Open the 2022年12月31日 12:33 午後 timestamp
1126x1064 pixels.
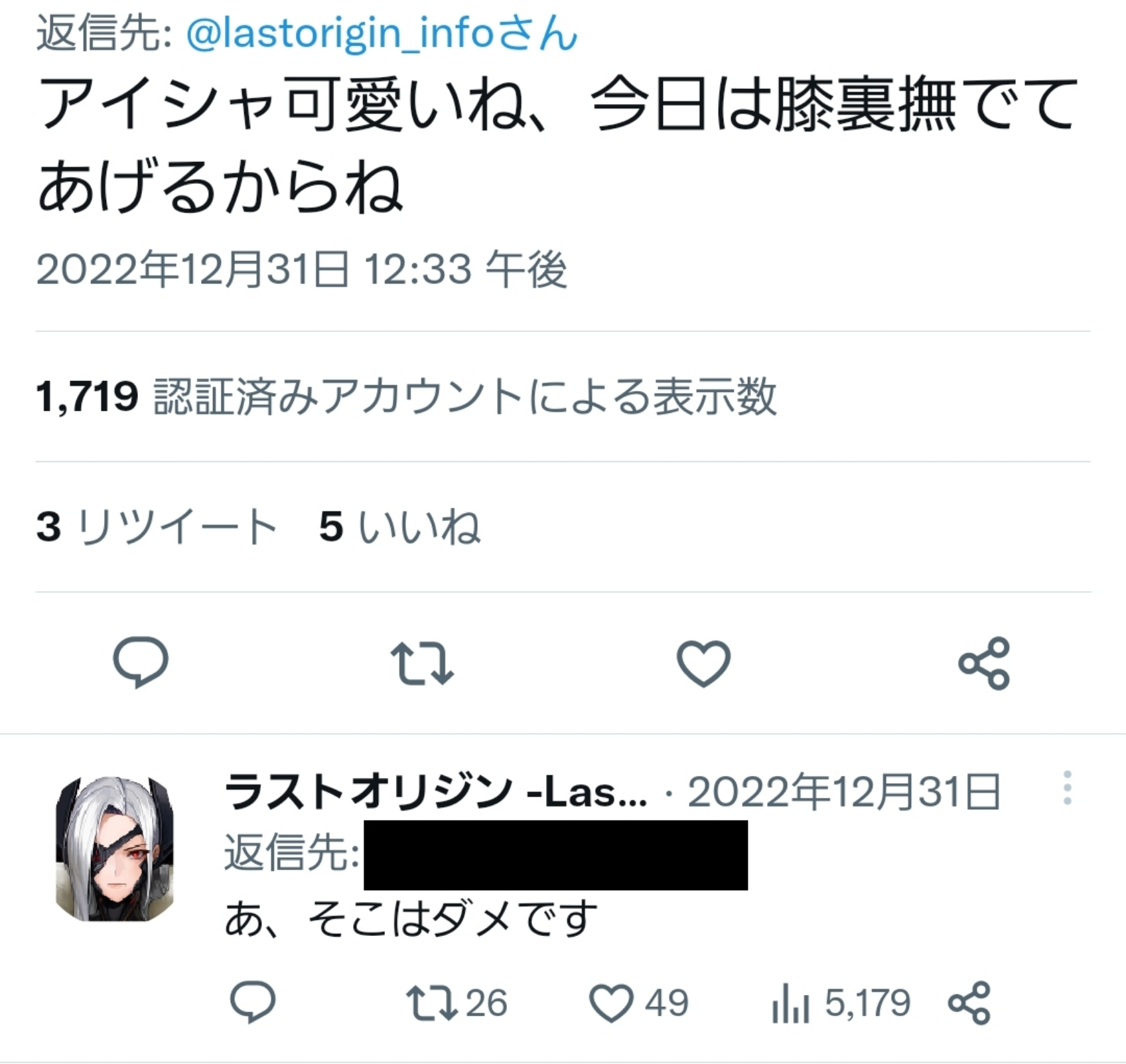pos(302,269)
